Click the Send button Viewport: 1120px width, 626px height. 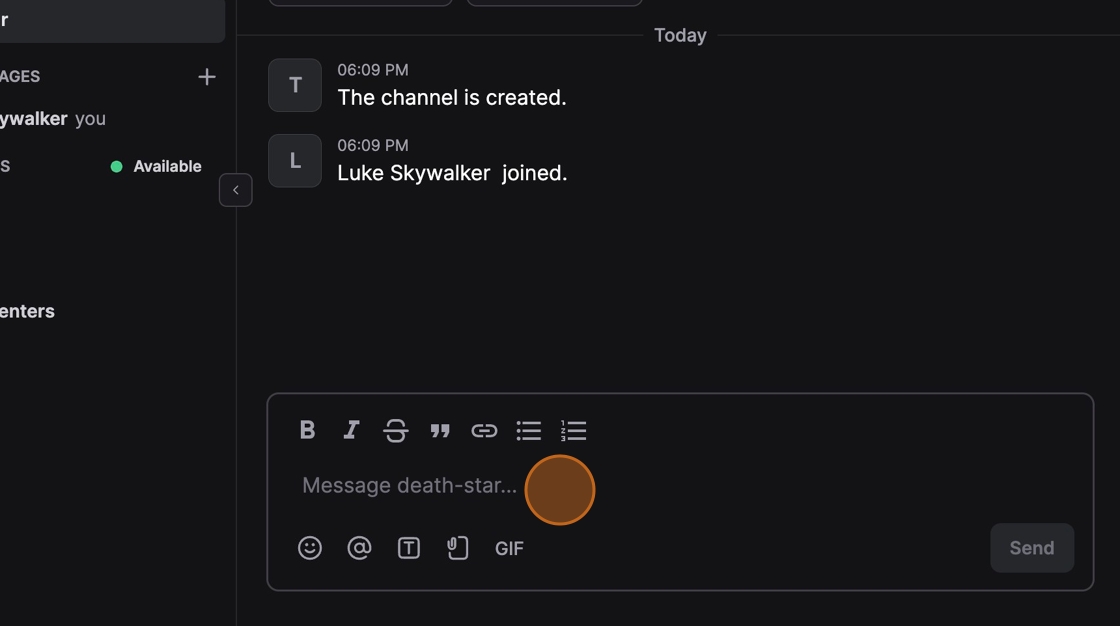point(1032,548)
